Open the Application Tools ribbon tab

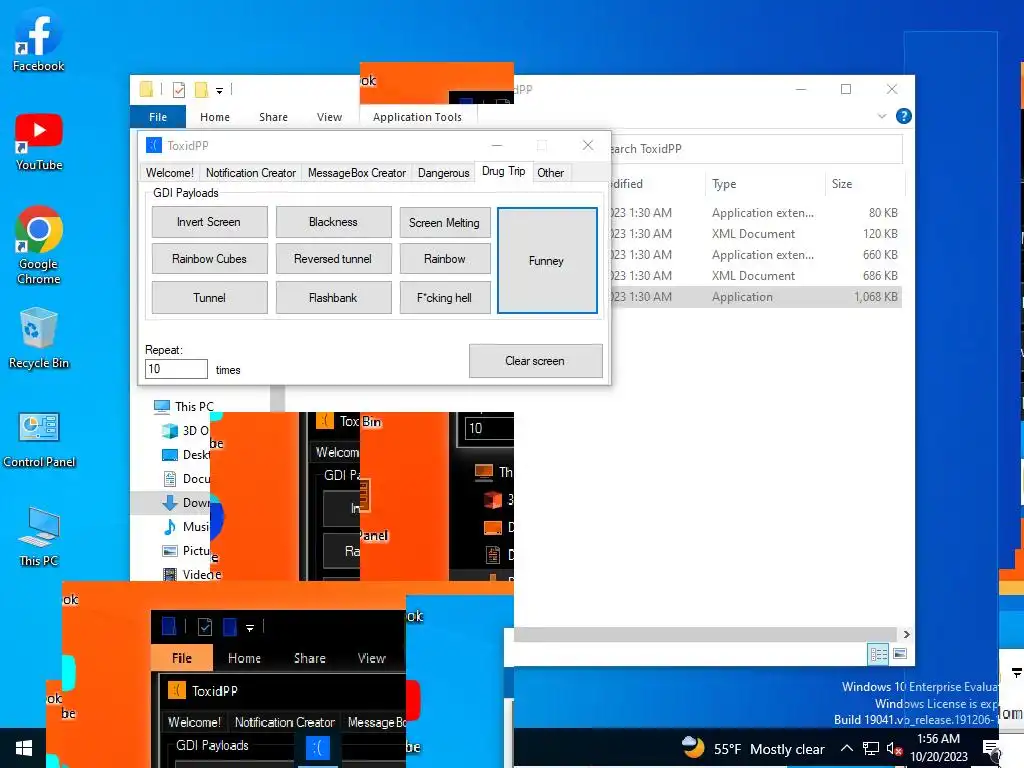click(x=417, y=117)
